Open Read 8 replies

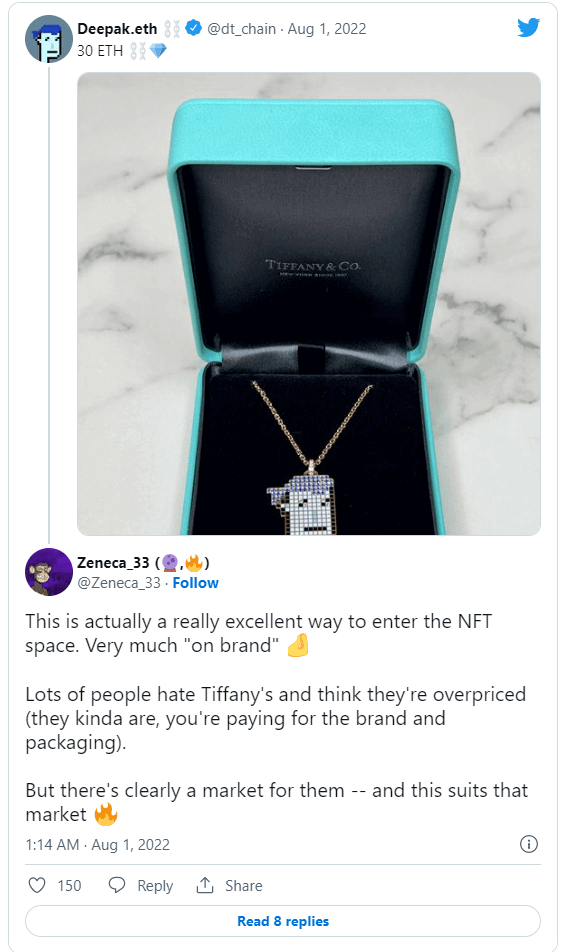pyautogui.click(x=282, y=921)
